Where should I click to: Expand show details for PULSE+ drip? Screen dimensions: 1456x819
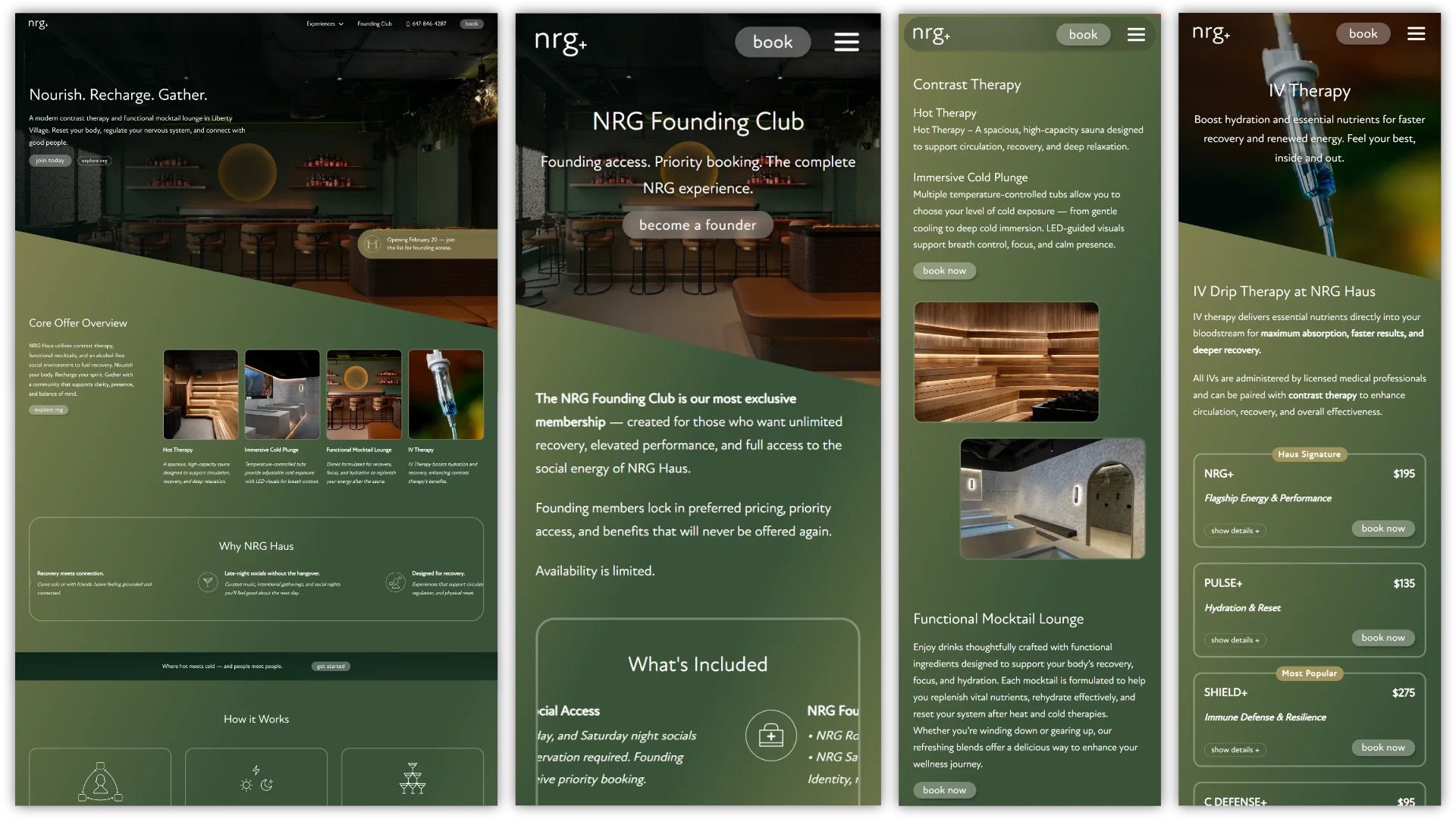(1235, 640)
